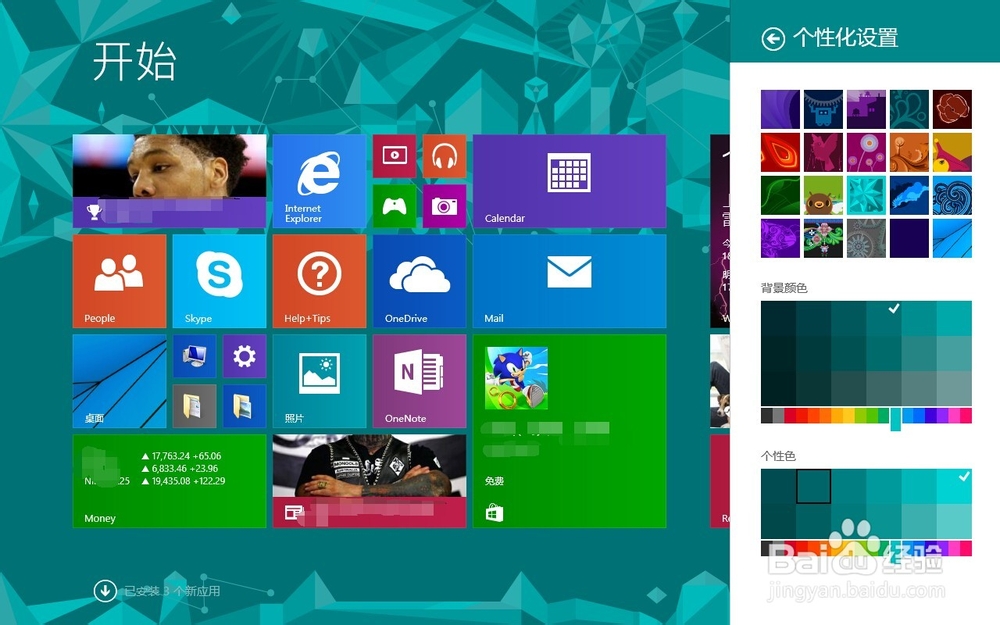The height and width of the screenshot is (625, 1000).
Task: Go to the 桌面 desktop tile
Action: (118, 381)
